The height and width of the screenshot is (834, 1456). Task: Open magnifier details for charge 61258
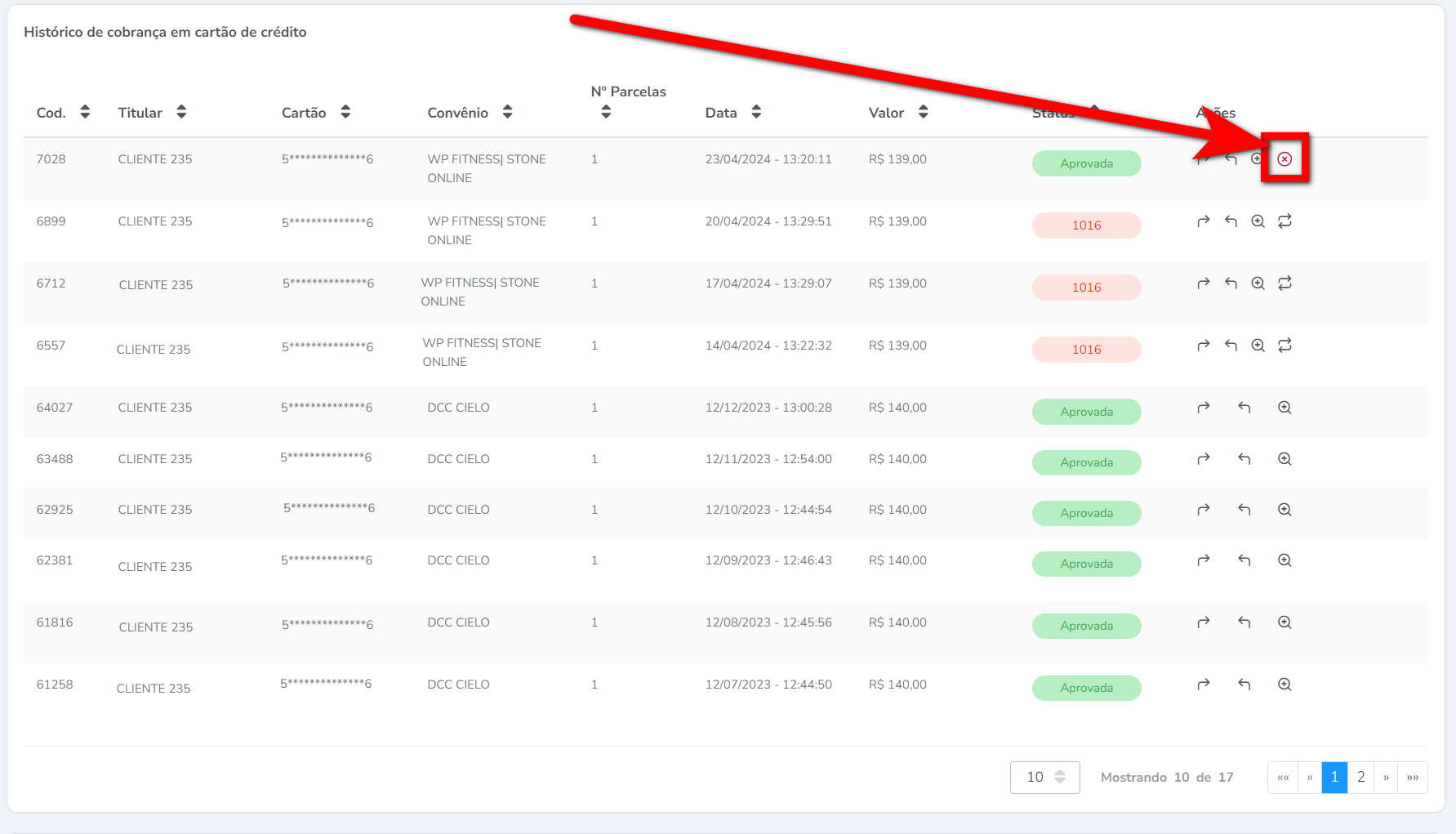coord(1285,685)
